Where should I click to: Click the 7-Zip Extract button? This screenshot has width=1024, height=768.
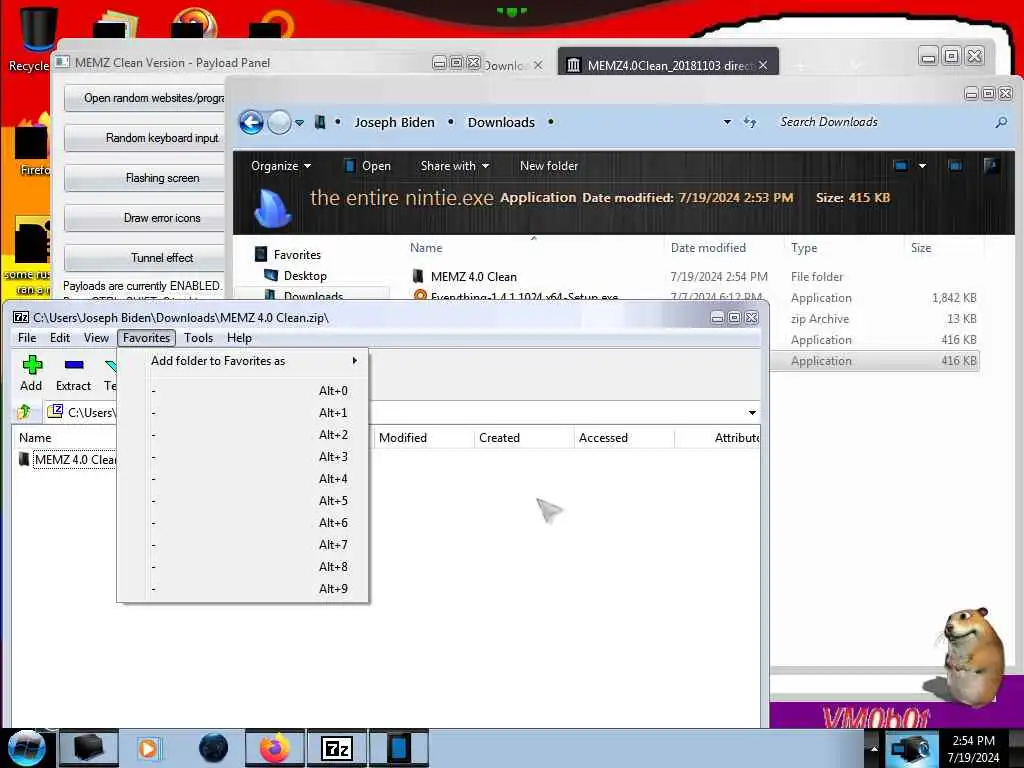73,374
